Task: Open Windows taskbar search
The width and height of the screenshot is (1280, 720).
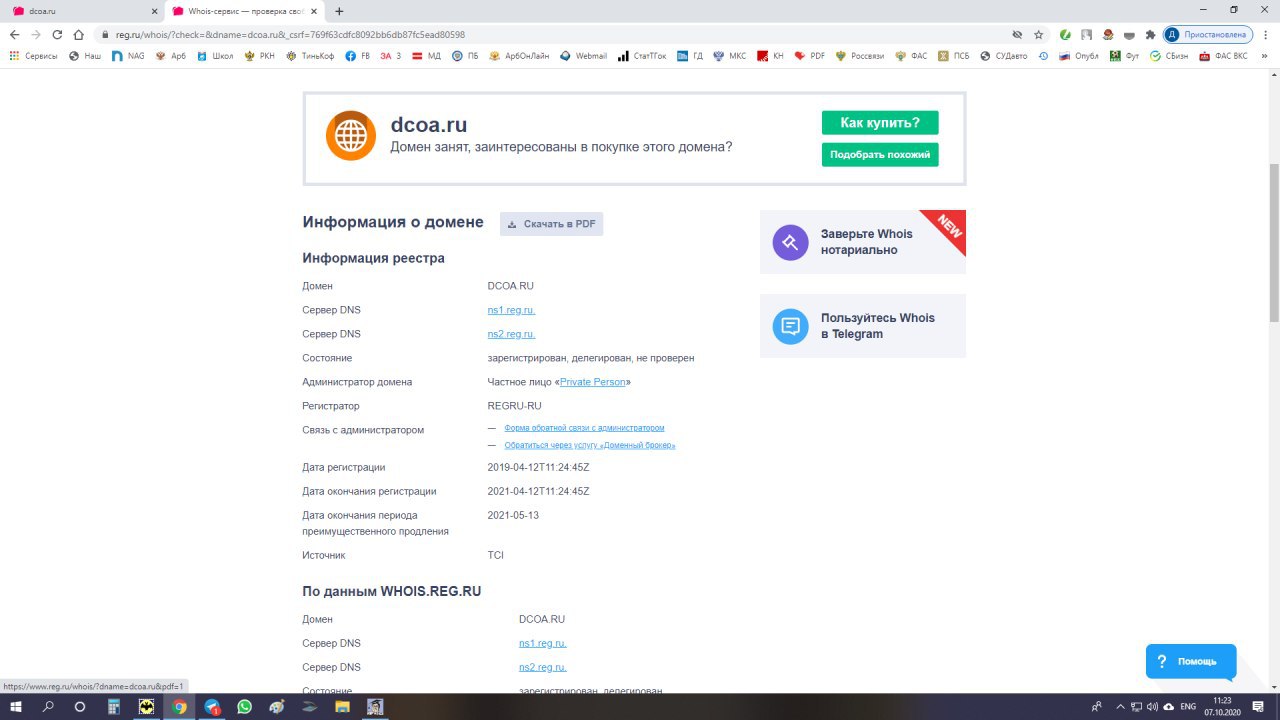Action: pos(48,706)
